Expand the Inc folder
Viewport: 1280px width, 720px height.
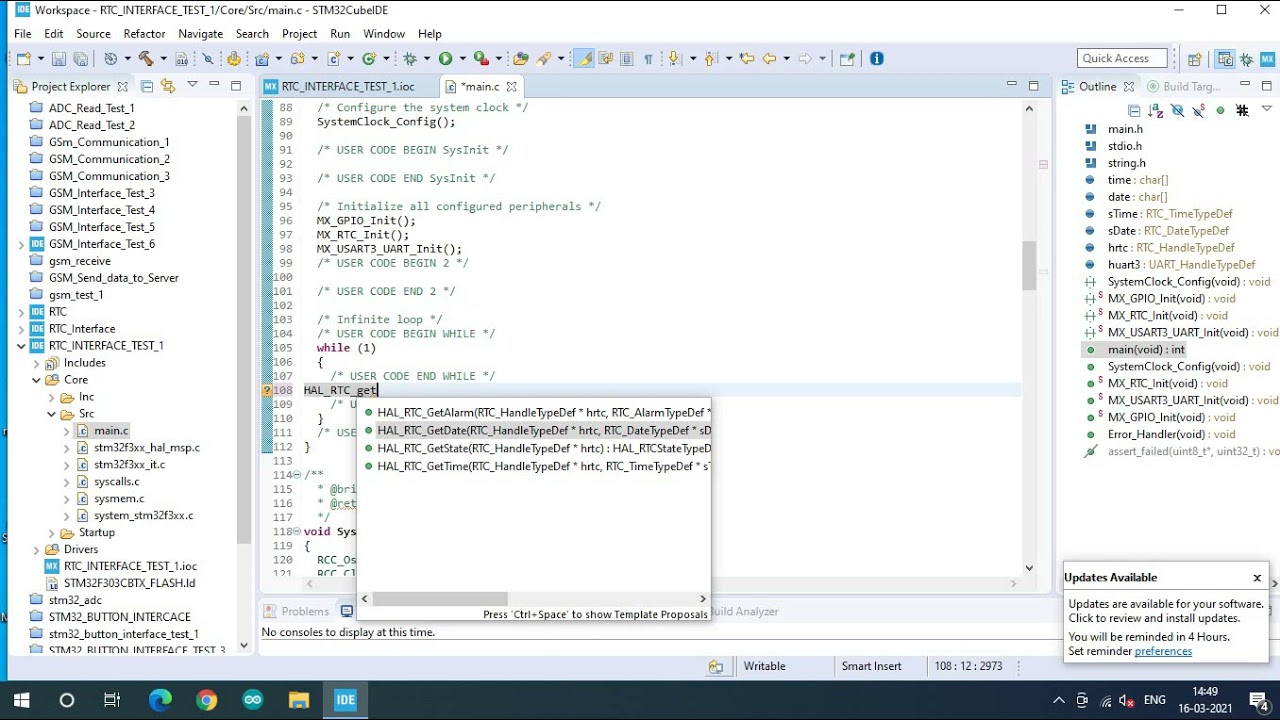52,397
